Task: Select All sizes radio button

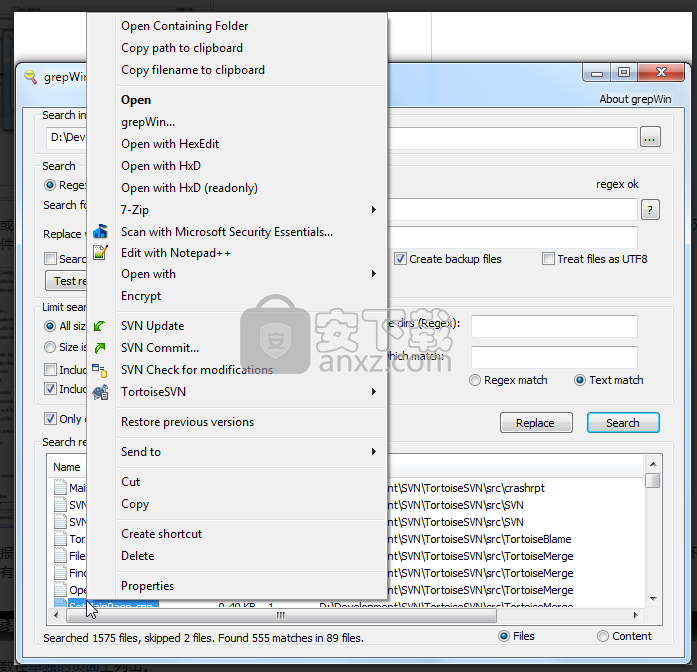Action: point(50,326)
